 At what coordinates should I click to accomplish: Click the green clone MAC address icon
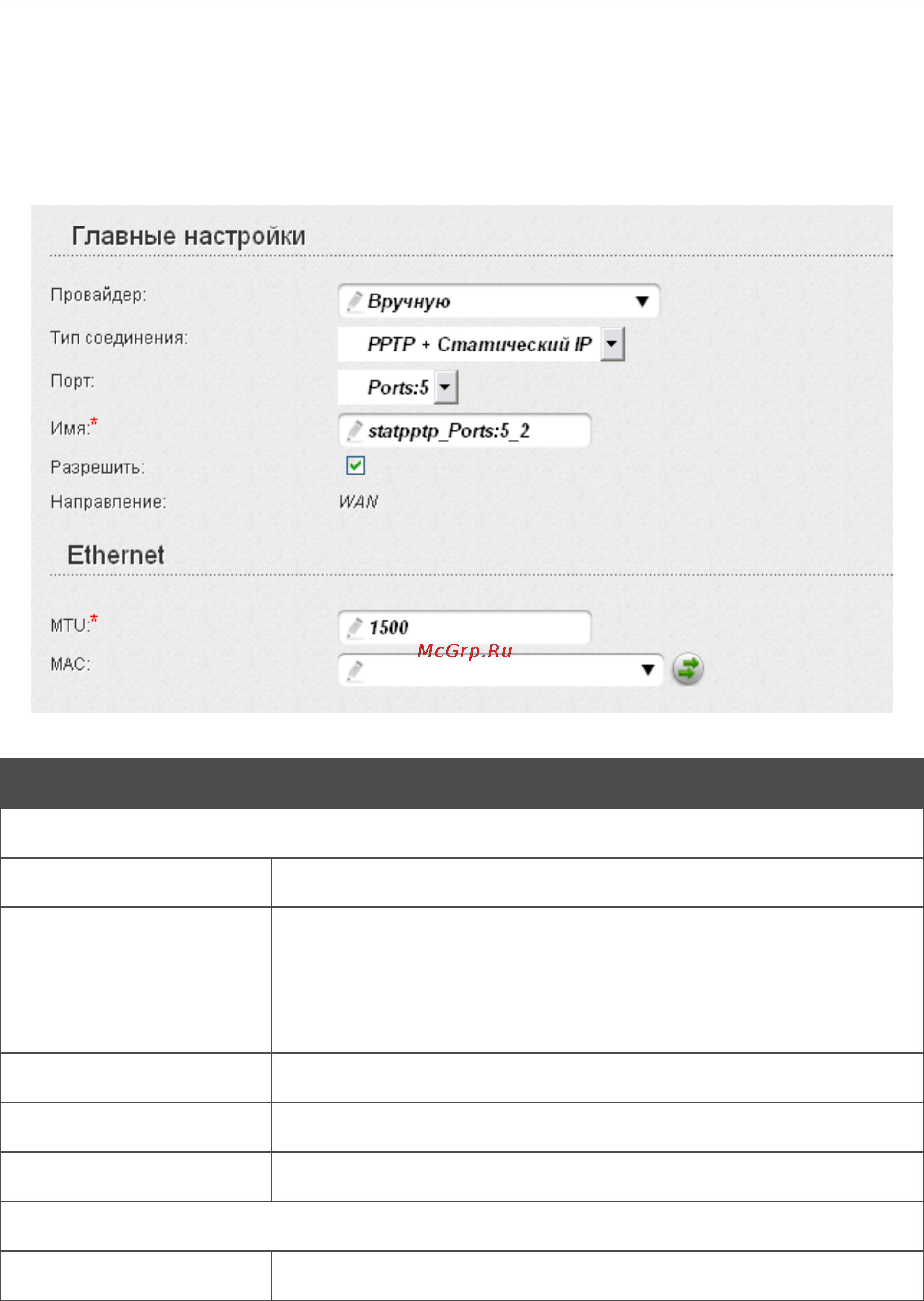point(688,669)
